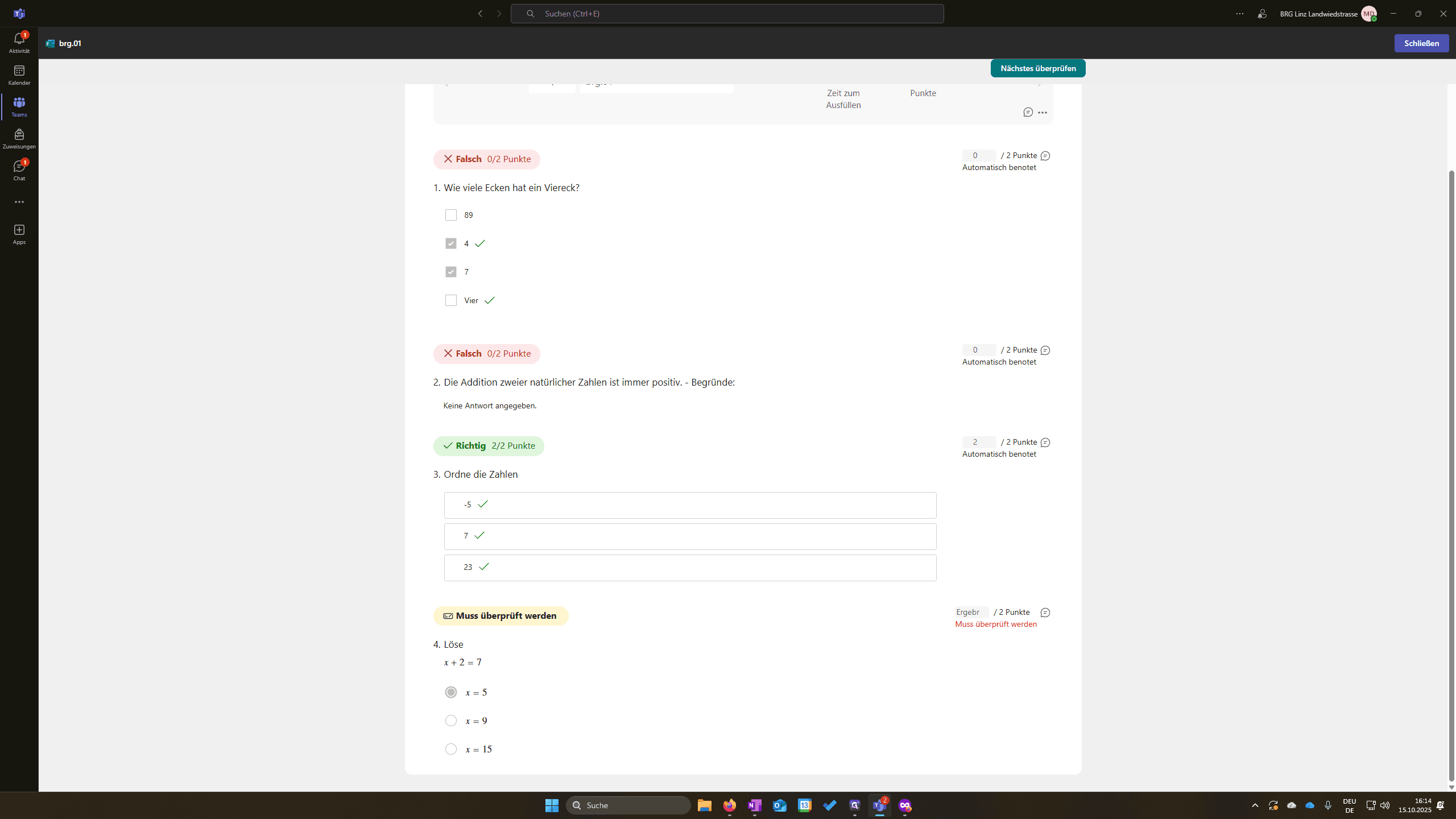
Task: Open the volume control in system tray
Action: (1384, 805)
